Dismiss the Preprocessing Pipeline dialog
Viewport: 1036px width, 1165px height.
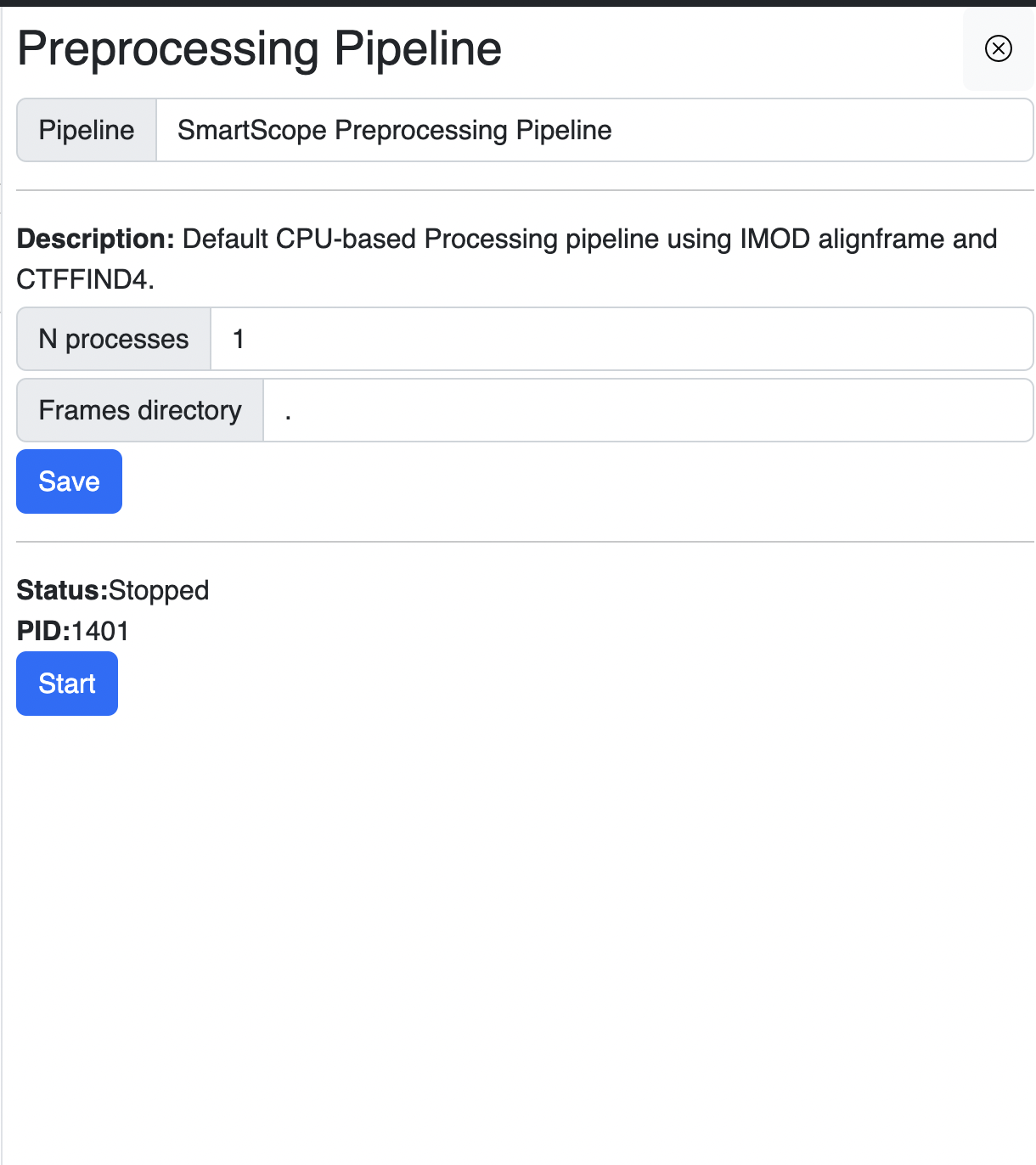click(997, 49)
